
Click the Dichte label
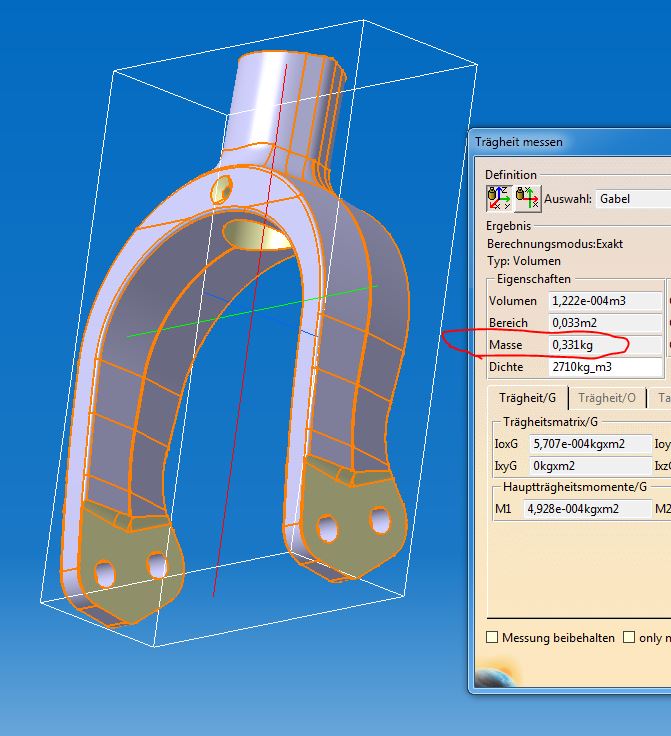tap(506, 367)
